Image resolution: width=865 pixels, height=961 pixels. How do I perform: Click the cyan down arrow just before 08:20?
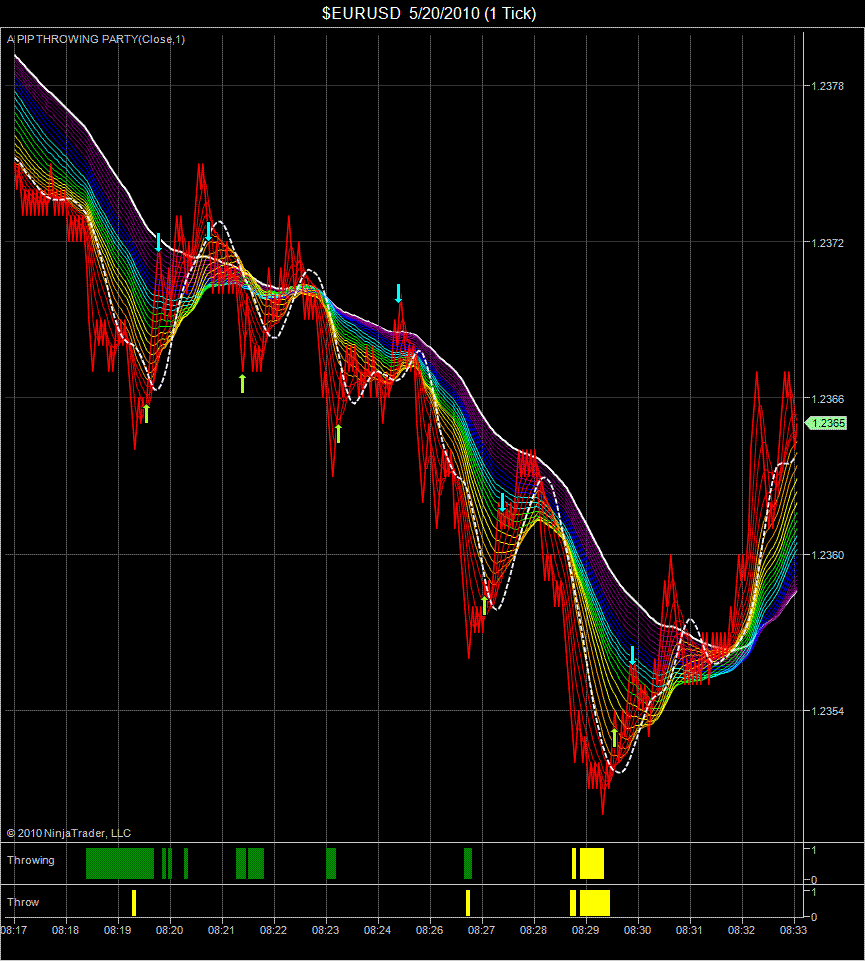coord(158,242)
